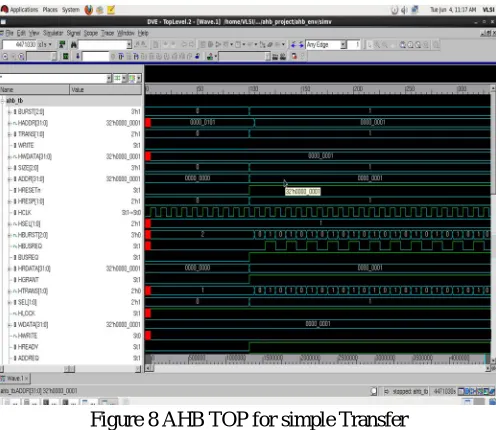Click the run simulation icon with green arrow
Viewport: 496px width, 430px height.
coord(210,56)
